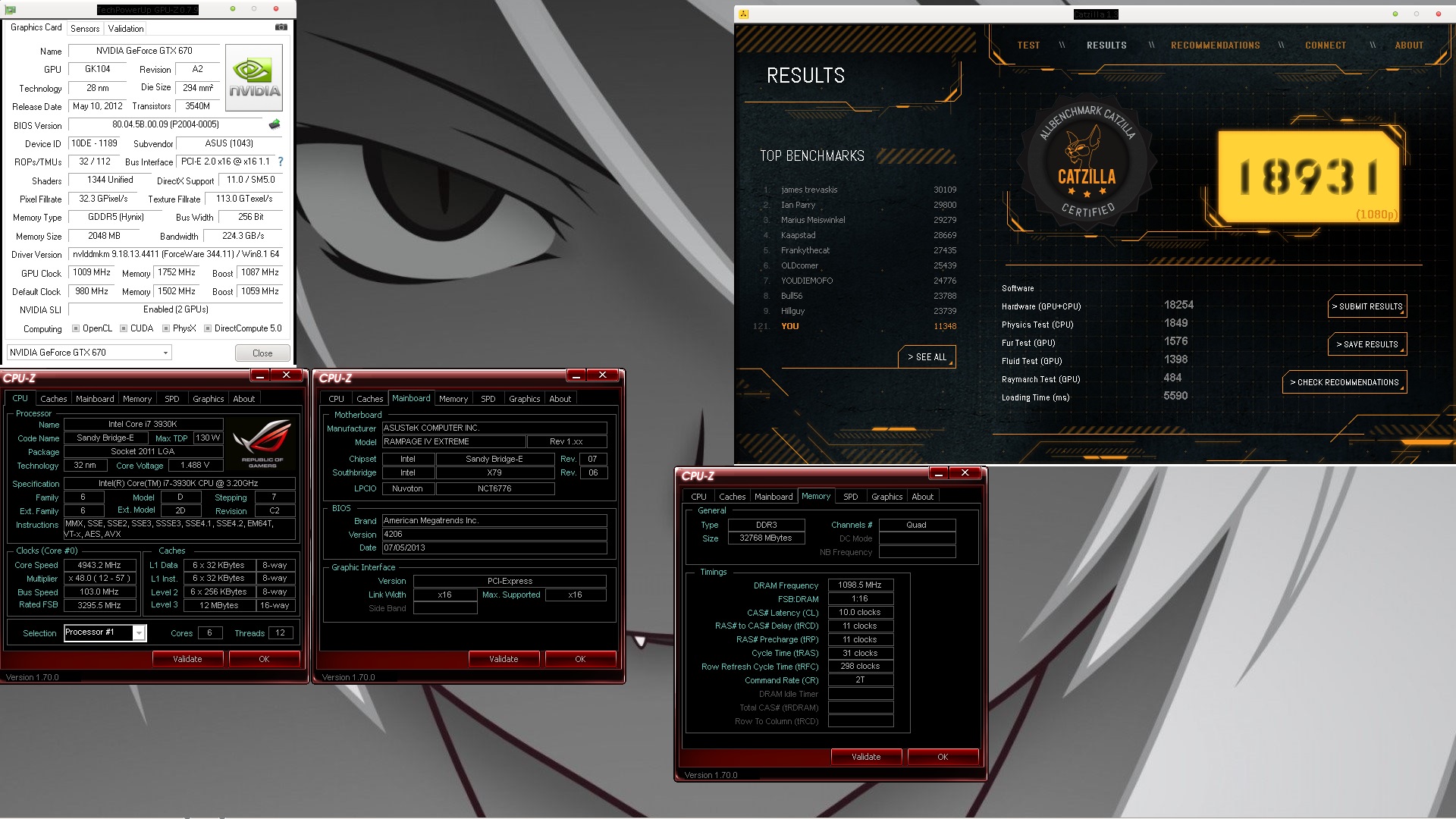Click OK in CPU-Z Memory window

943,757
